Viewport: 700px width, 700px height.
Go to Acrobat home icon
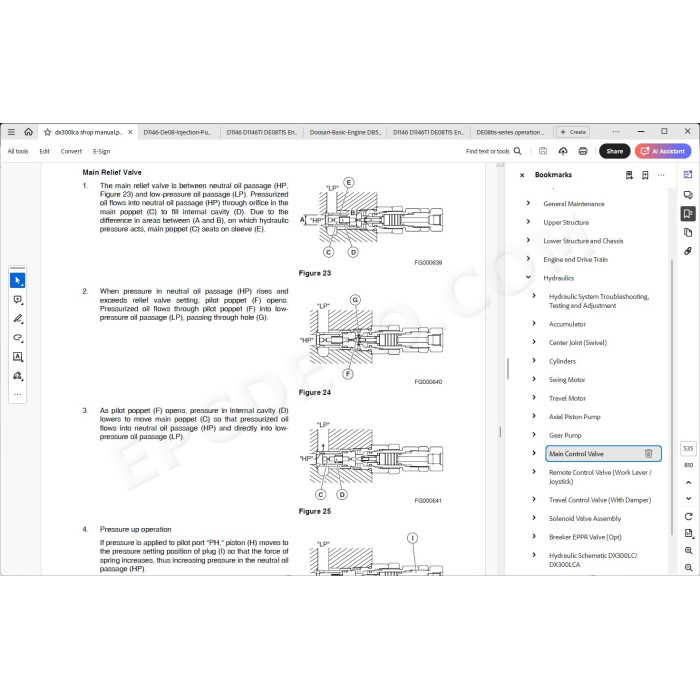coord(29,132)
